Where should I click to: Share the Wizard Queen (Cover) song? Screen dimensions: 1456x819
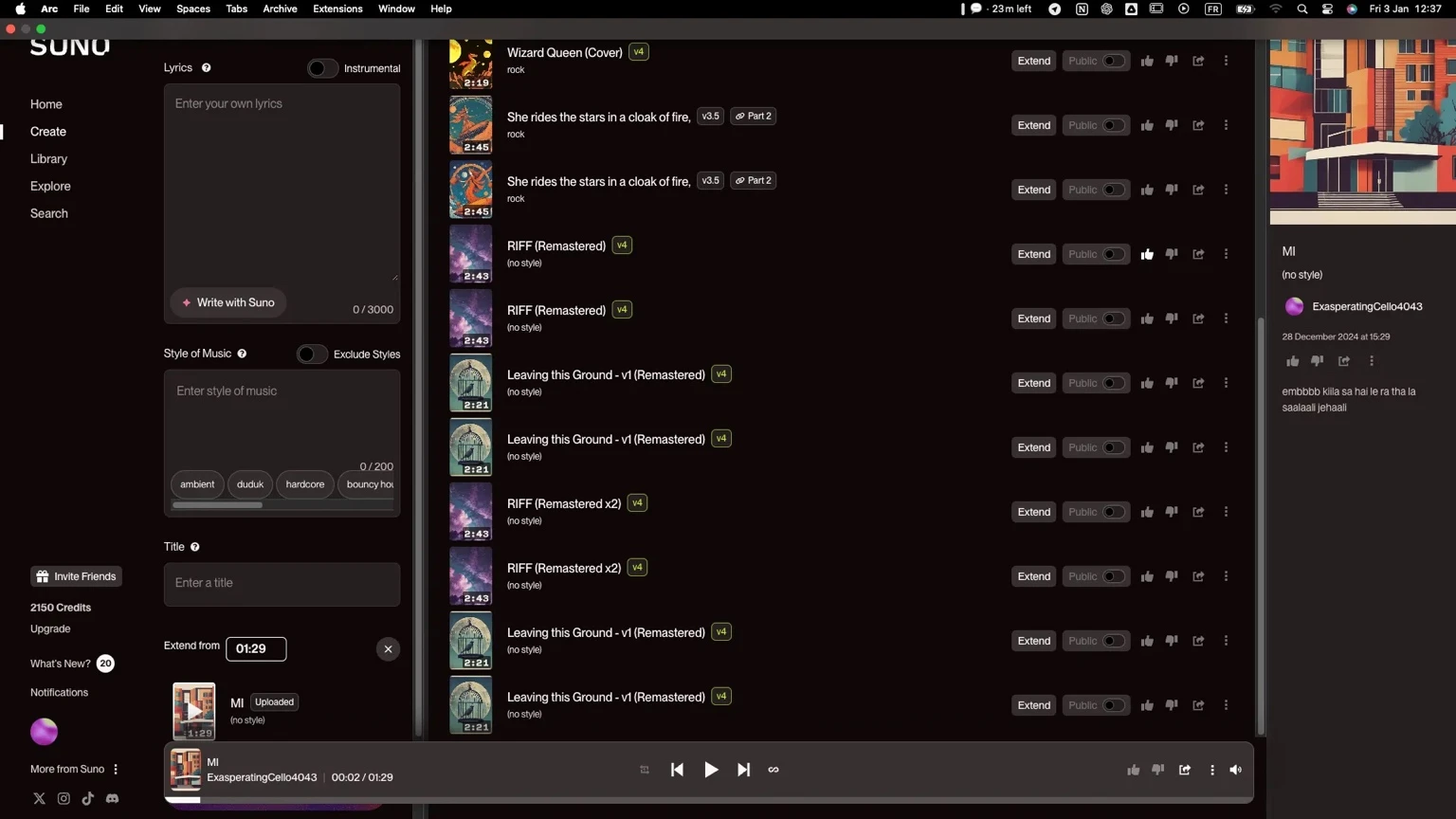click(x=1198, y=61)
